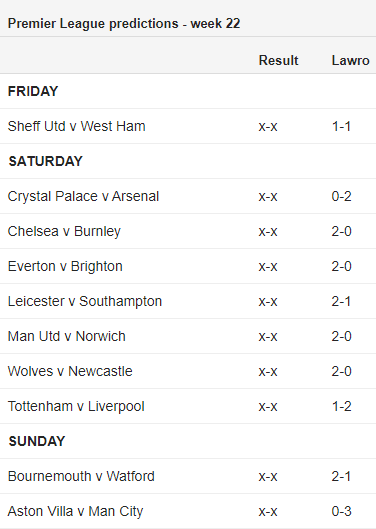
Task: Click the Result column header
Action: [x=278, y=60]
